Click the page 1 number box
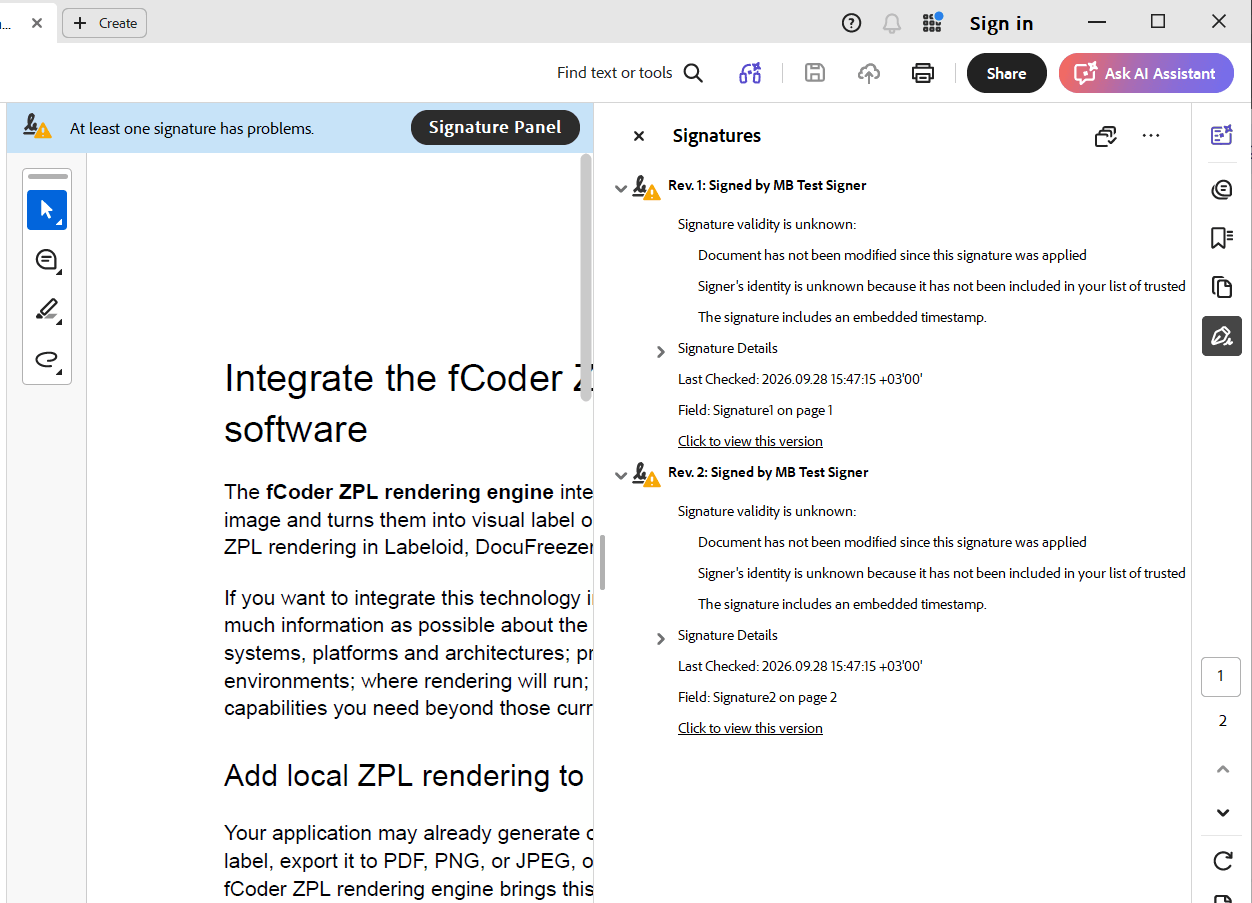1252x903 pixels. [1220, 676]
